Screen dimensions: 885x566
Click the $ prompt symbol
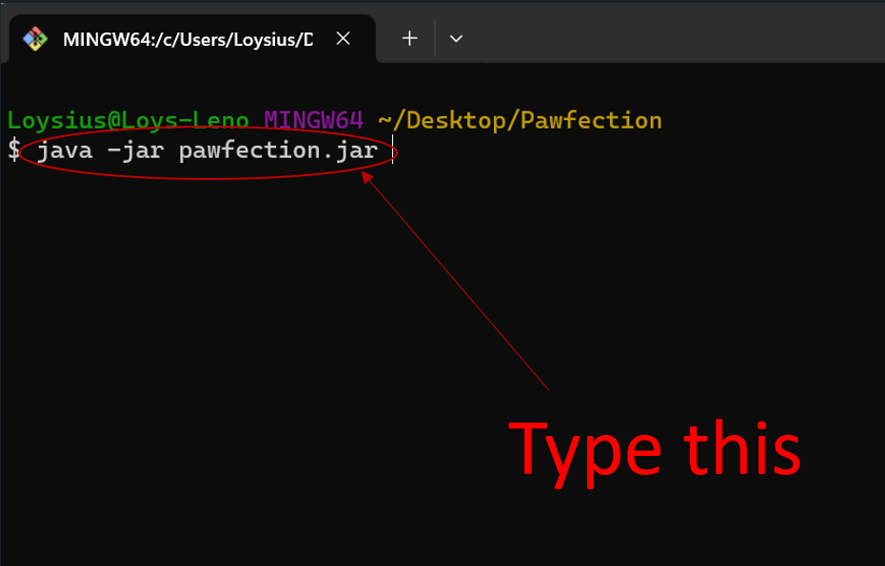click(13, 151)
